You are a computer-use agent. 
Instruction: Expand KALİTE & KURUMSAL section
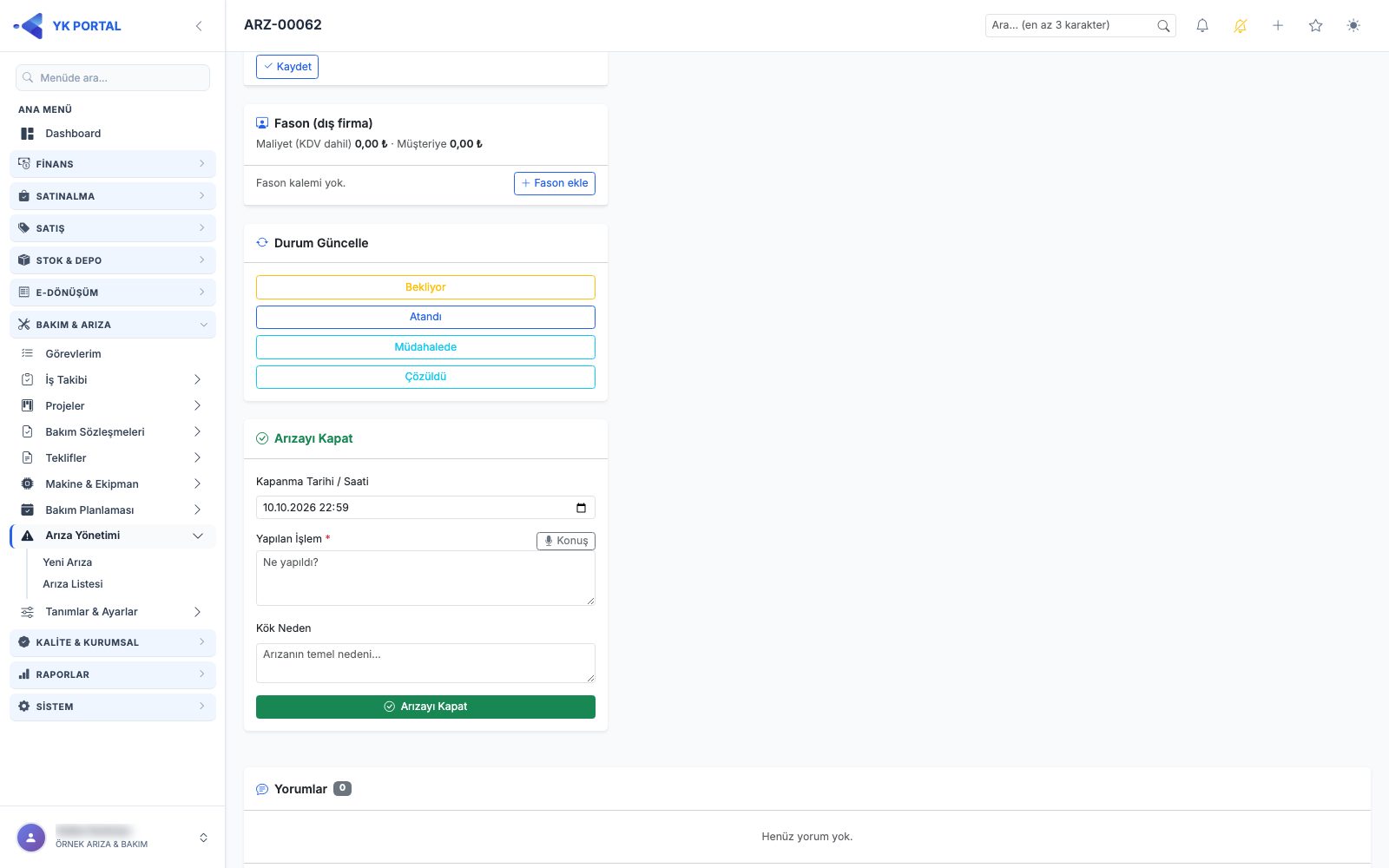tap(113, 642)
